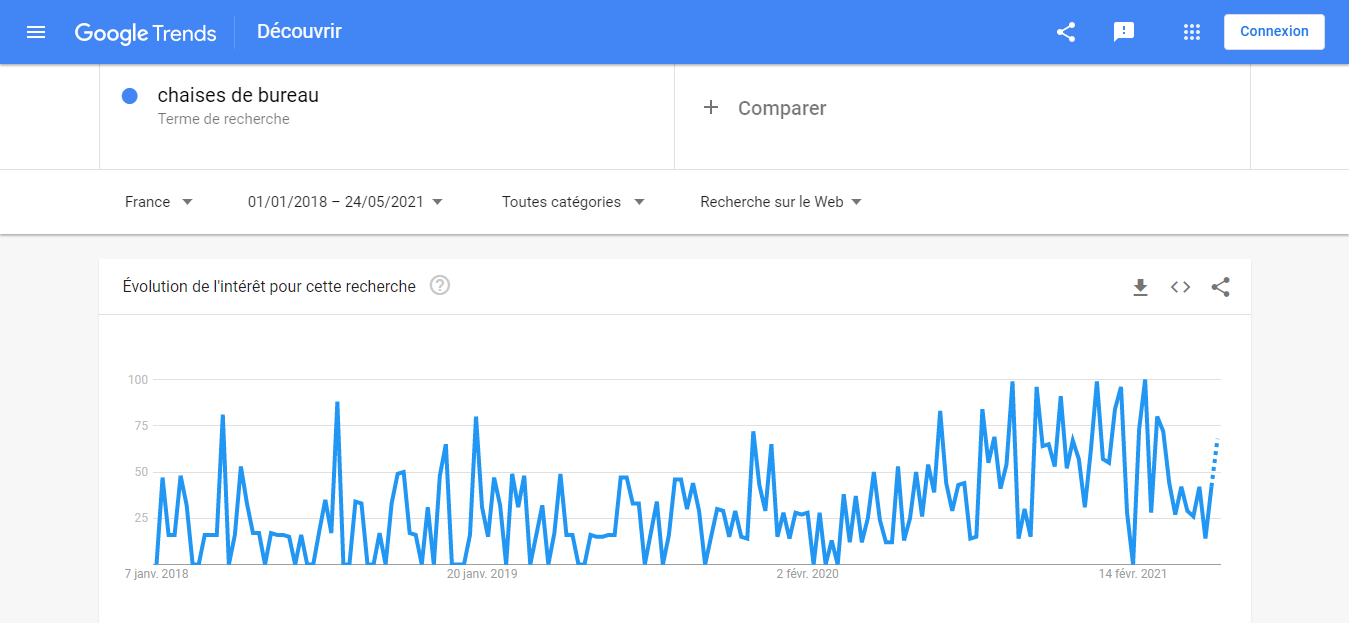Open the help tooltip next to the chart title
Viewport: 1349px width, 623px height.
[439, 285]
